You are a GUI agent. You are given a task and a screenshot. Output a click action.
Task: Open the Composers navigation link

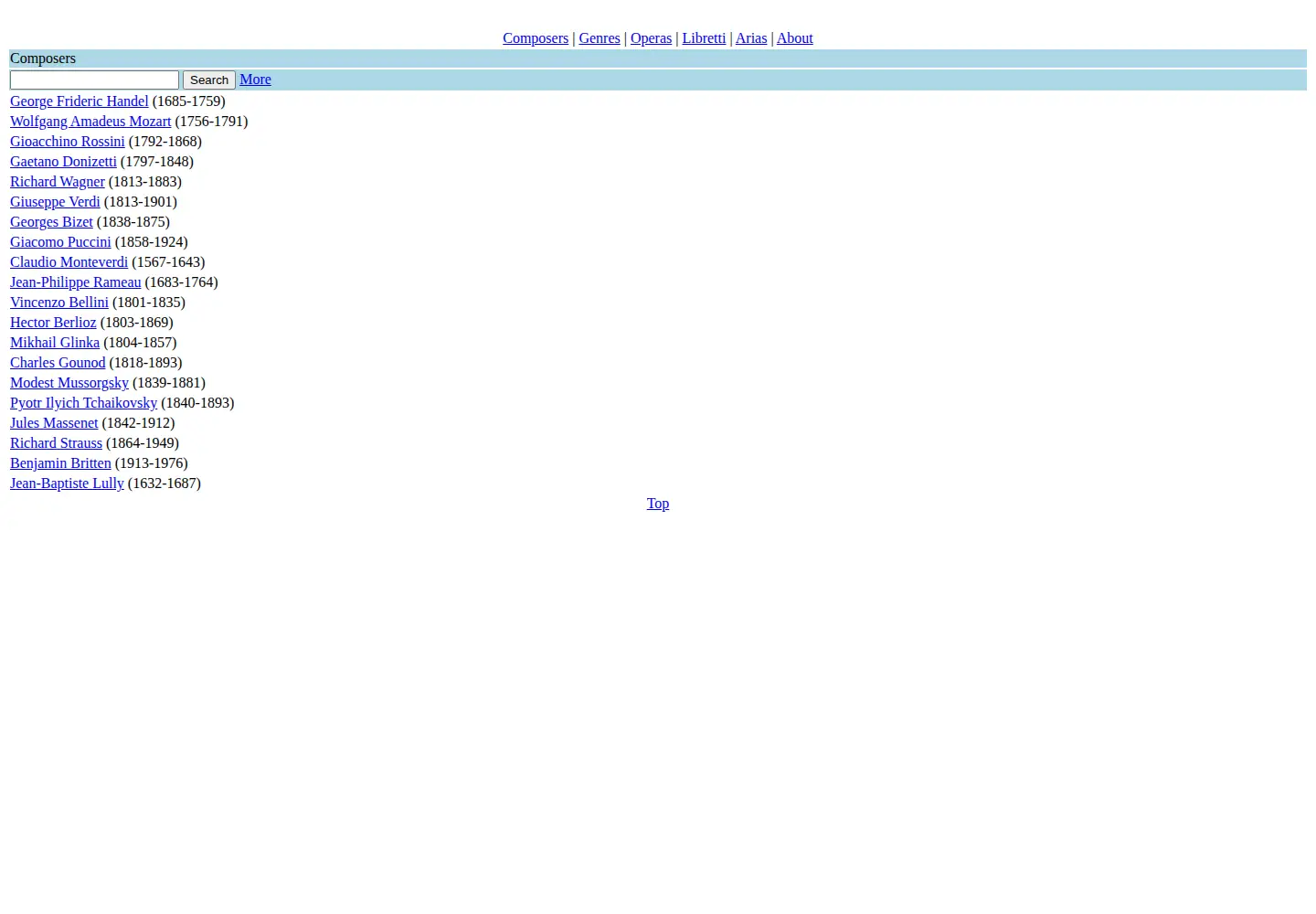click(536, 38)
